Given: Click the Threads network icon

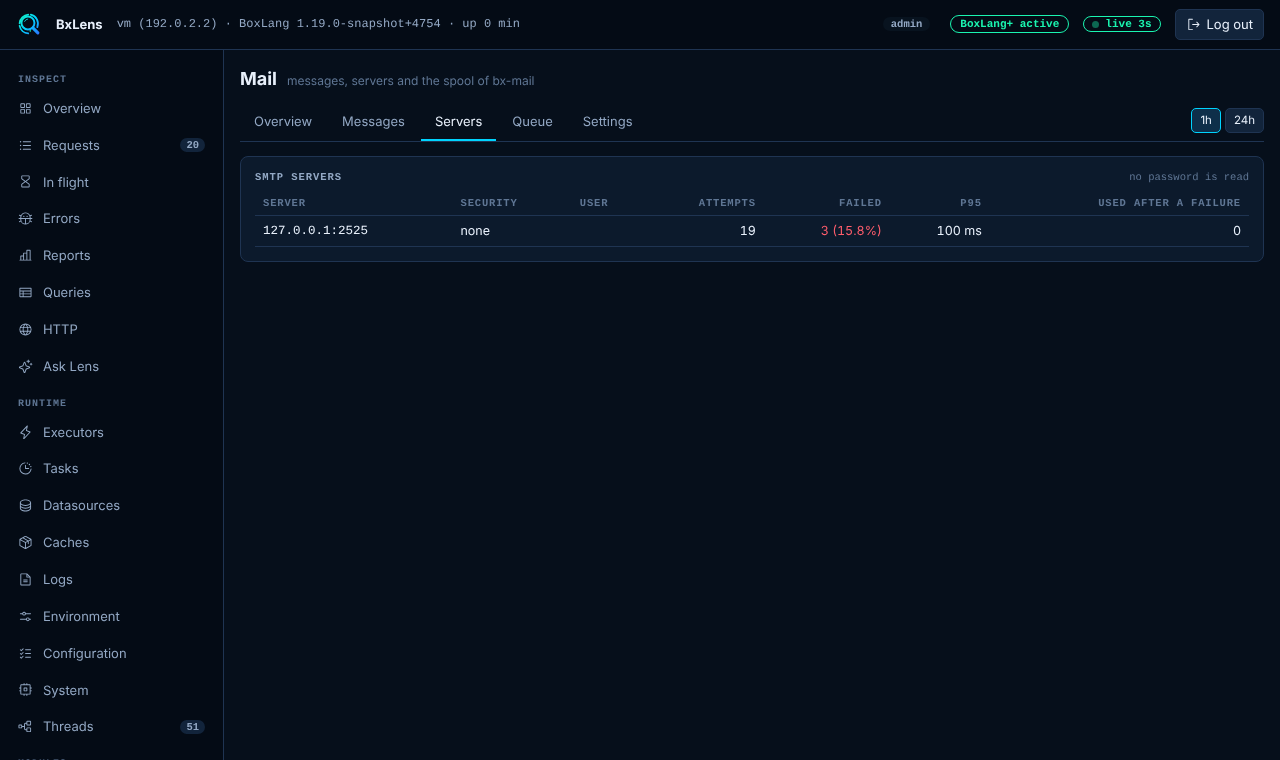Looking at the screenshot, I should pos(25,726).
